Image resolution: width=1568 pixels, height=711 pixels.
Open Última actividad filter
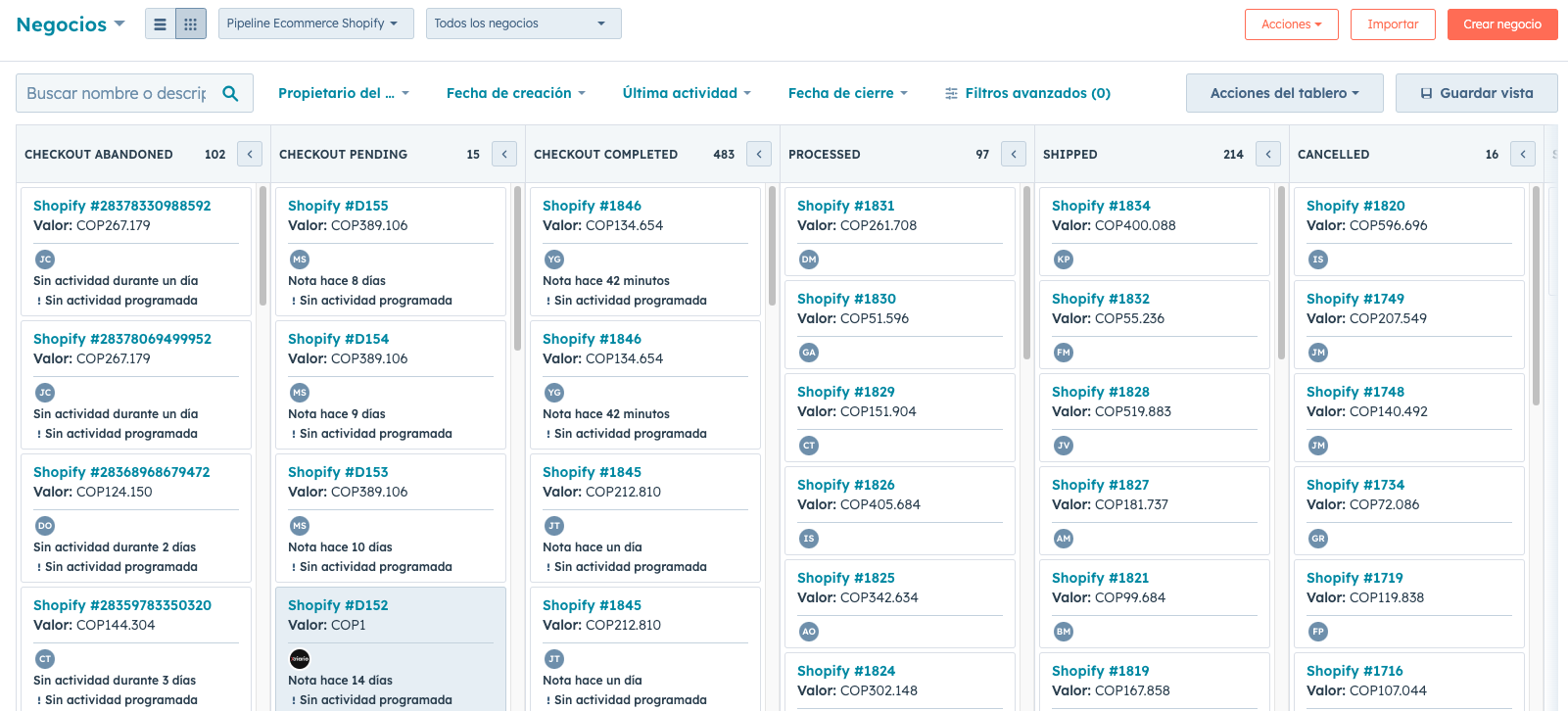688,93
